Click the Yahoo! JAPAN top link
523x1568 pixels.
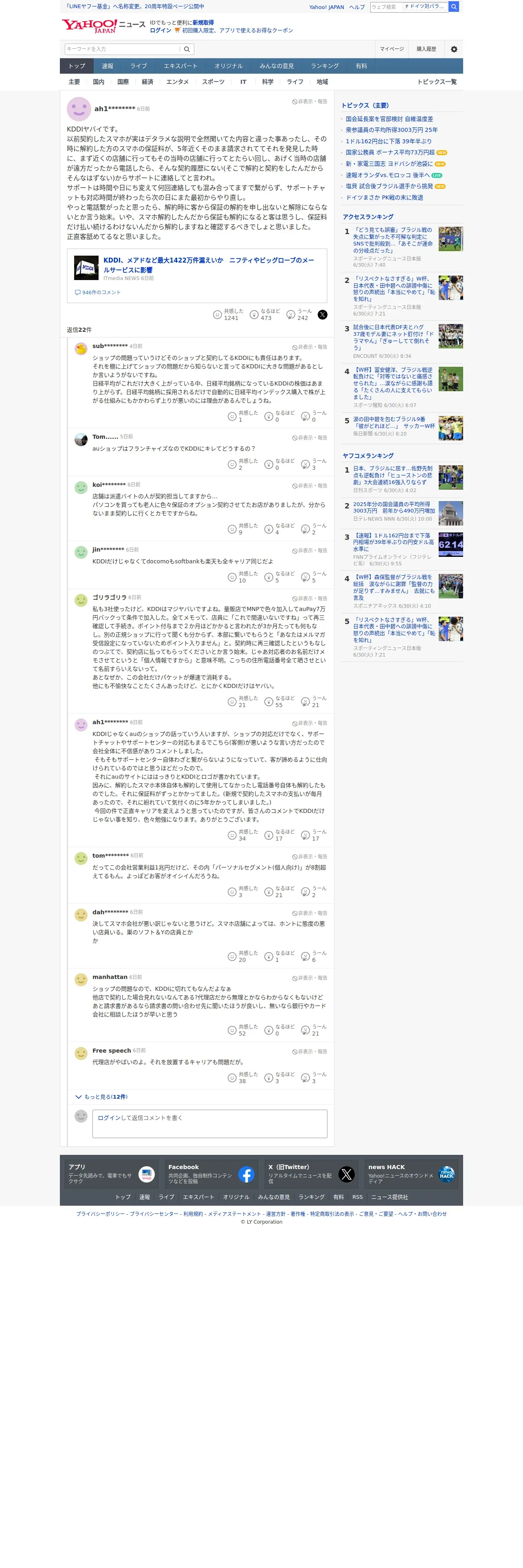pyautogui.click(x=326, y=7)
